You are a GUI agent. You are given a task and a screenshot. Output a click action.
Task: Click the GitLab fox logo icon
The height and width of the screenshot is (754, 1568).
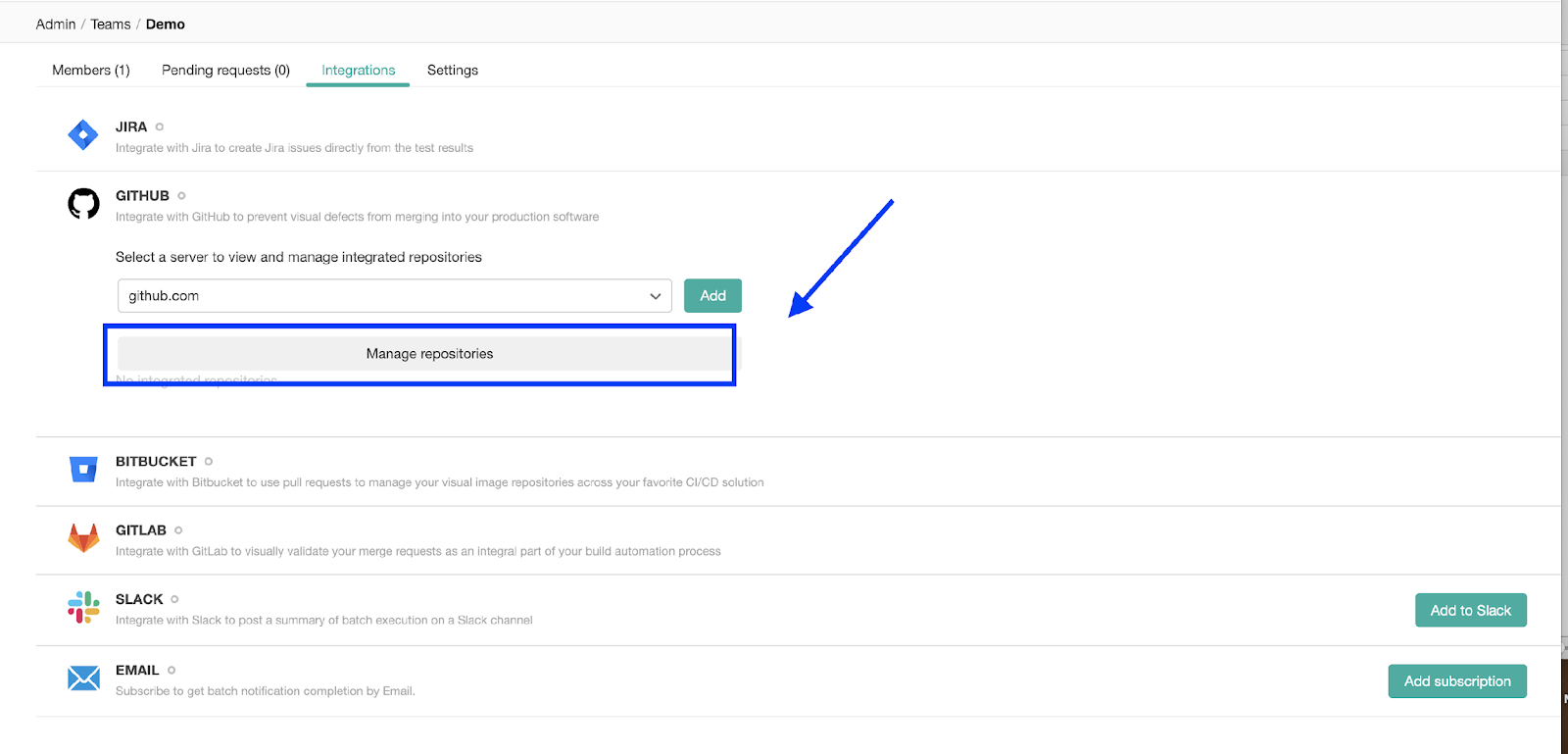83,538
